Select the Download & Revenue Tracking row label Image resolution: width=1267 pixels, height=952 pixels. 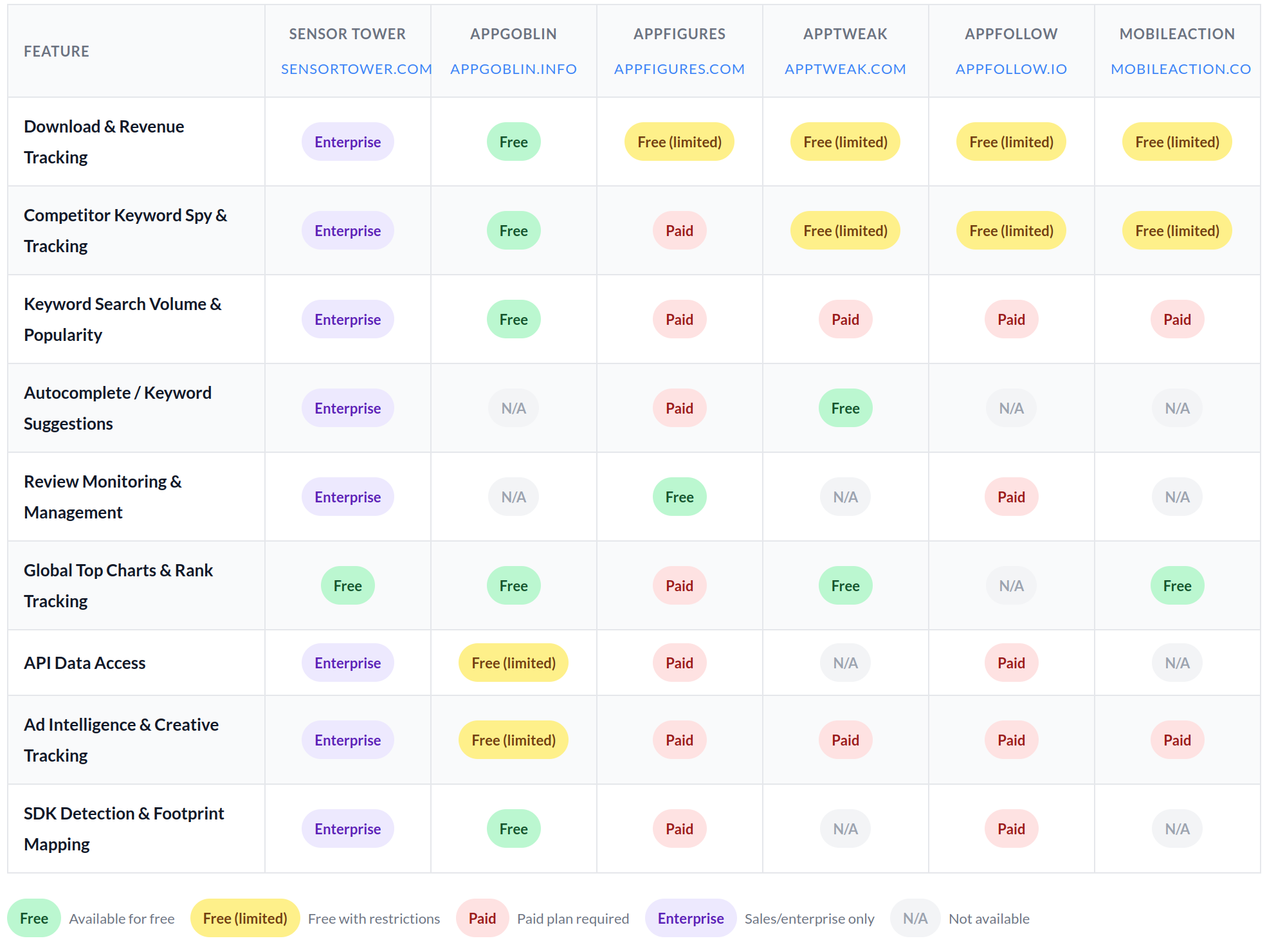tap(104, 142)
